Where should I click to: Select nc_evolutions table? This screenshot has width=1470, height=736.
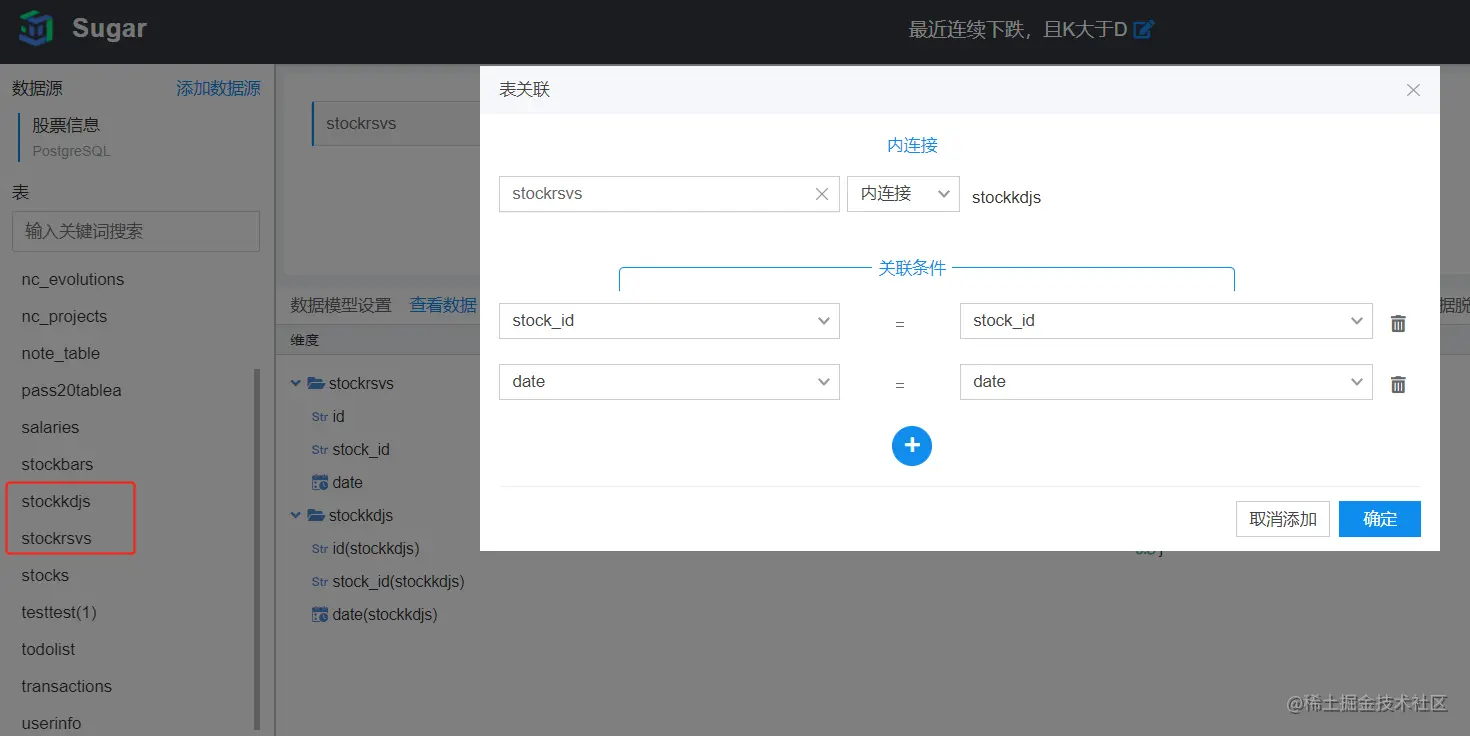tap(73, 280)
